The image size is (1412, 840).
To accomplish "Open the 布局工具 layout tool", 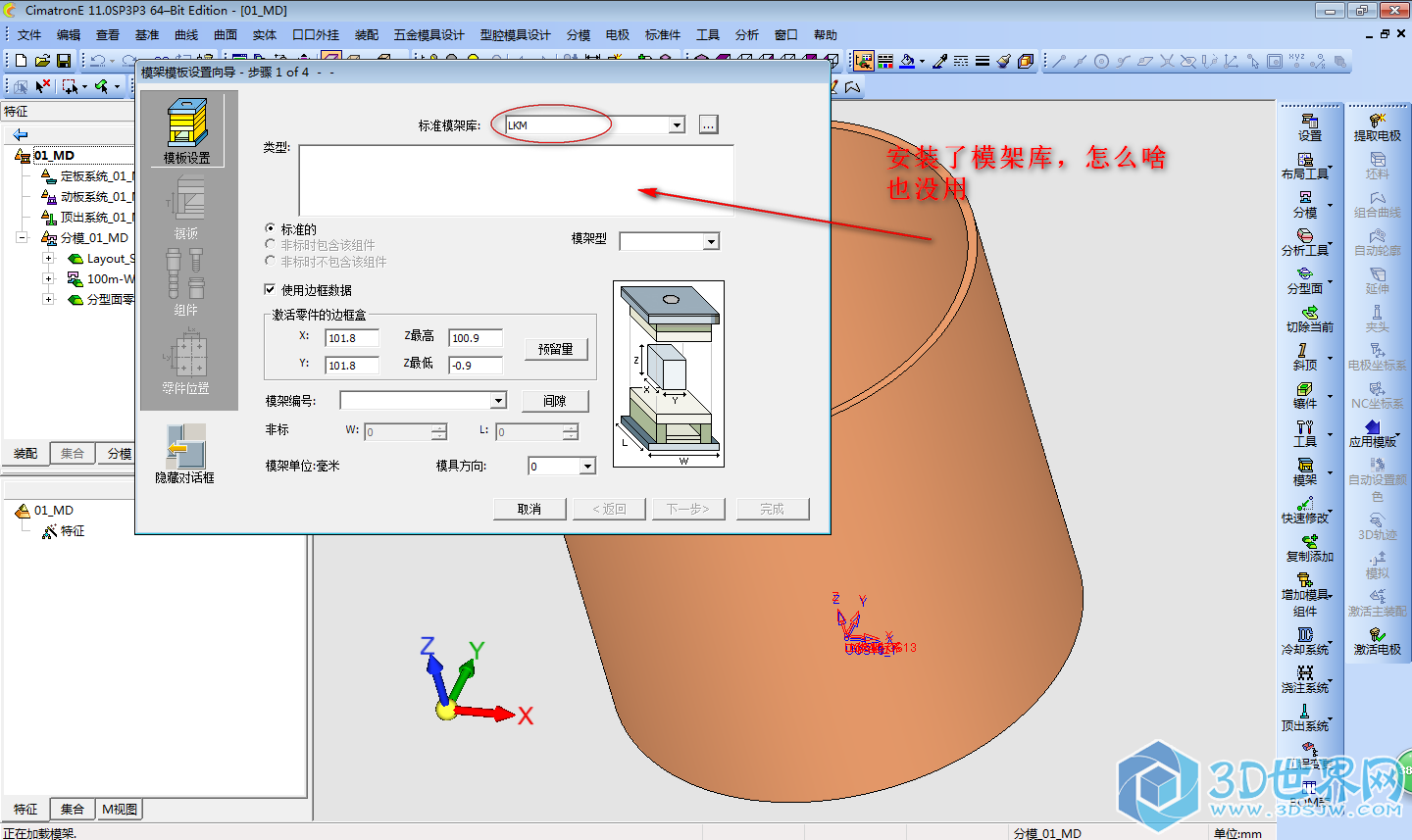I will tap(1305, 166).
